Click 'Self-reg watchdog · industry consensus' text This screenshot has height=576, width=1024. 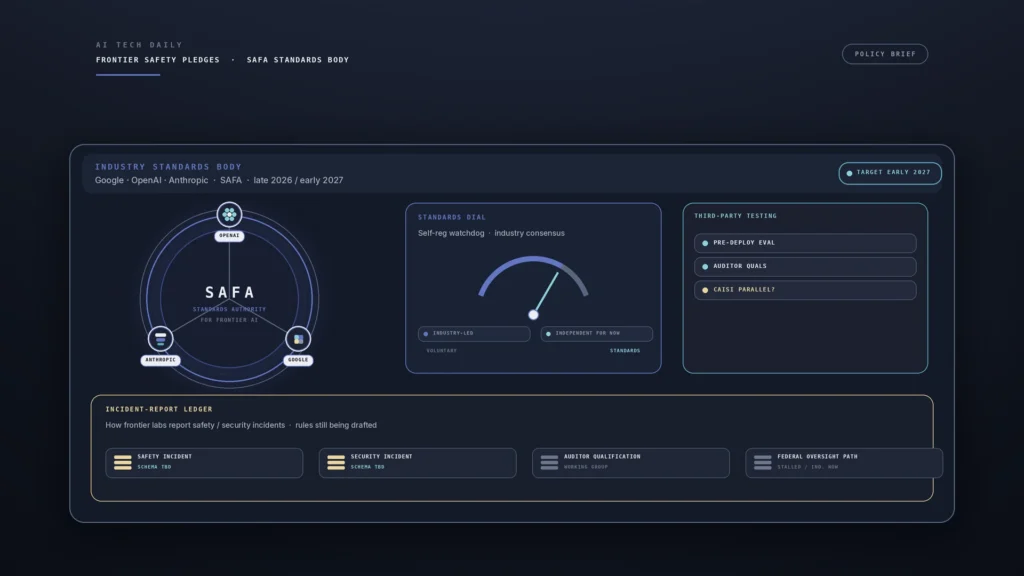click(x=491, y=233)
